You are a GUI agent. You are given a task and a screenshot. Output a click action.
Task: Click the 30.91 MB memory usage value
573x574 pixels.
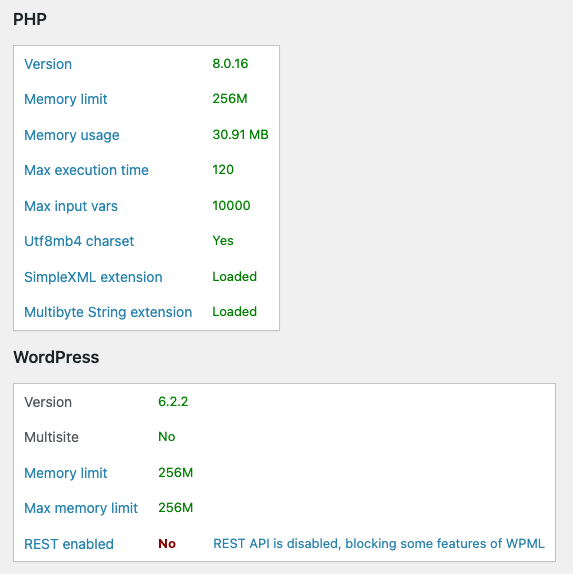[241, 135]
